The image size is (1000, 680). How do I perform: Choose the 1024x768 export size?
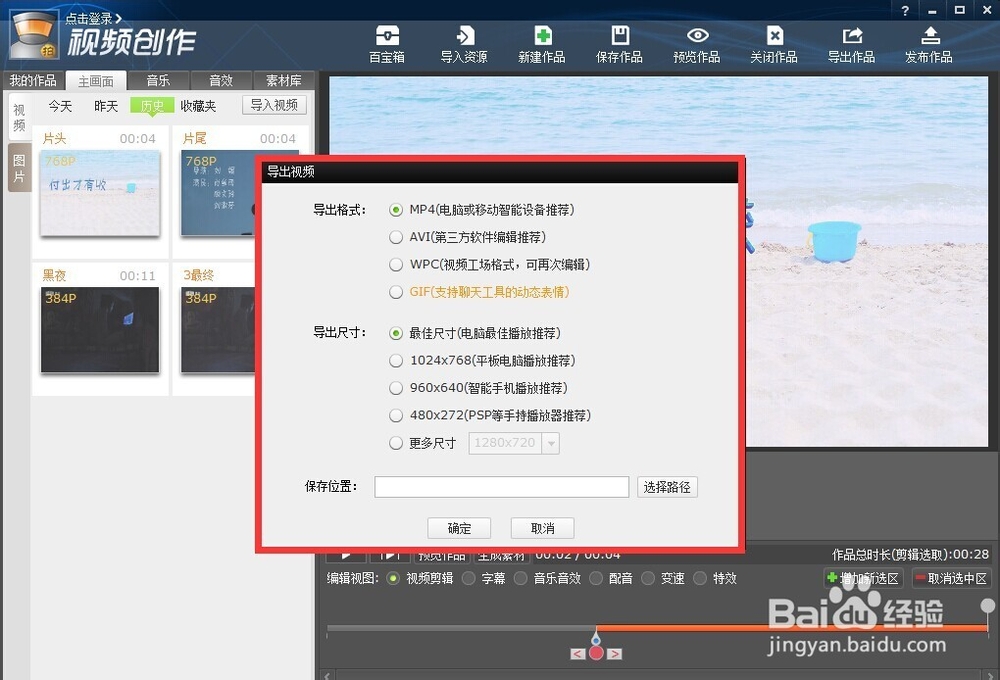pyautogui.click(x=396, y=361)
